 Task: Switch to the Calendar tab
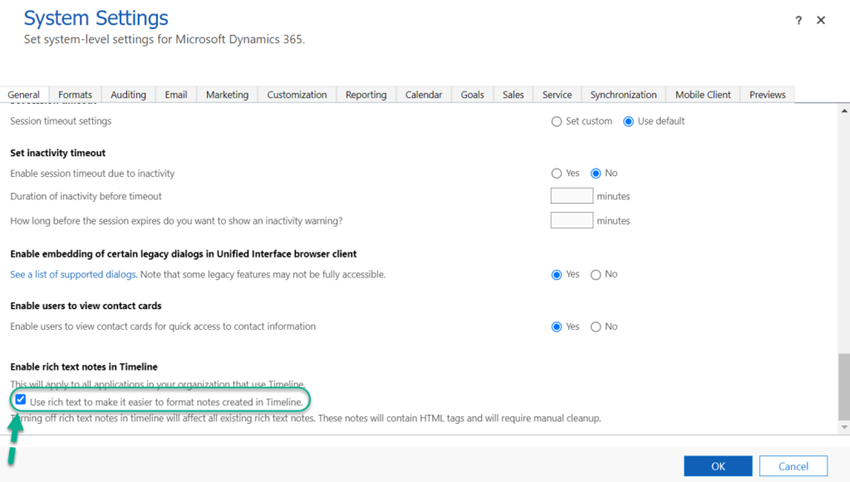pos(423,94)
